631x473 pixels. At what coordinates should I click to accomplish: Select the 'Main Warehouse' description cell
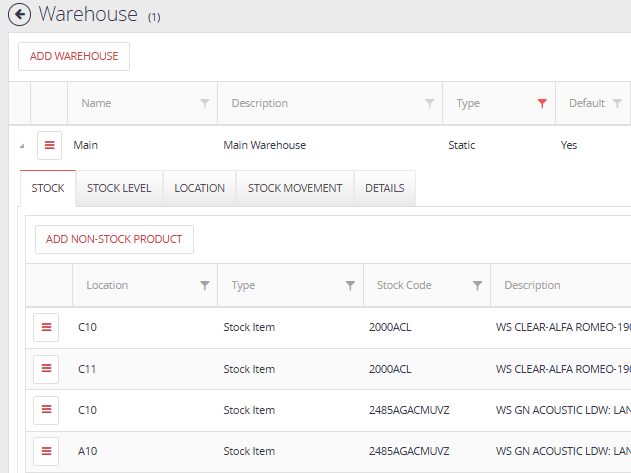265,145
